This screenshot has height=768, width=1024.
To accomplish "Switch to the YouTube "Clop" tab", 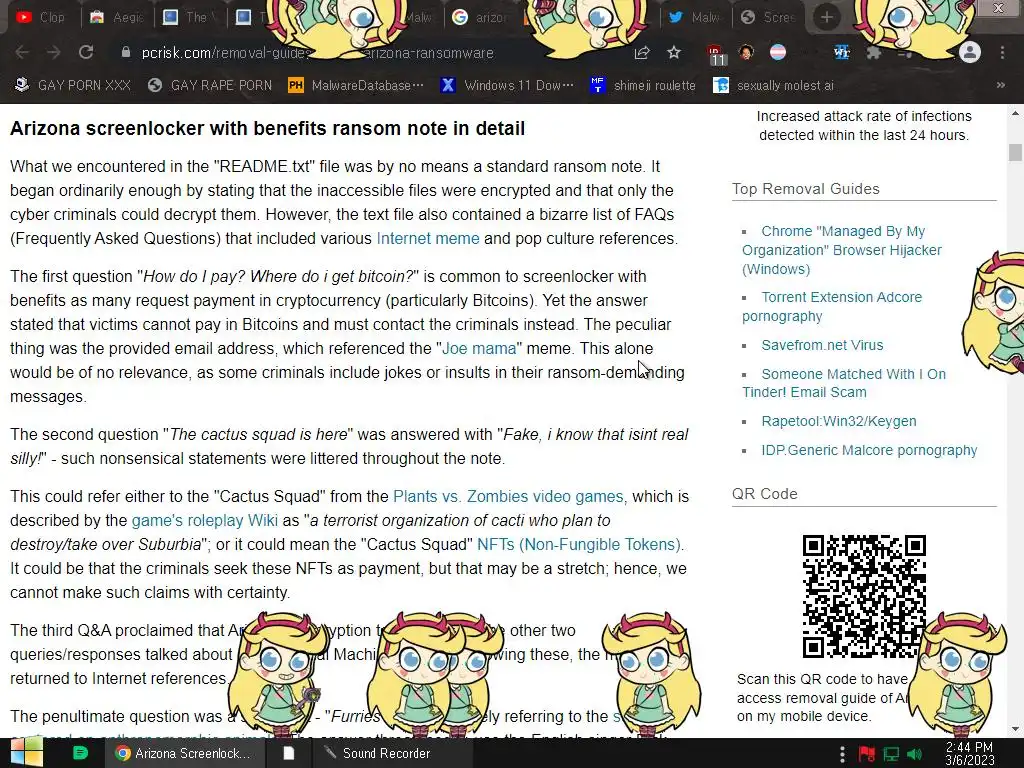I will point(40,17).
